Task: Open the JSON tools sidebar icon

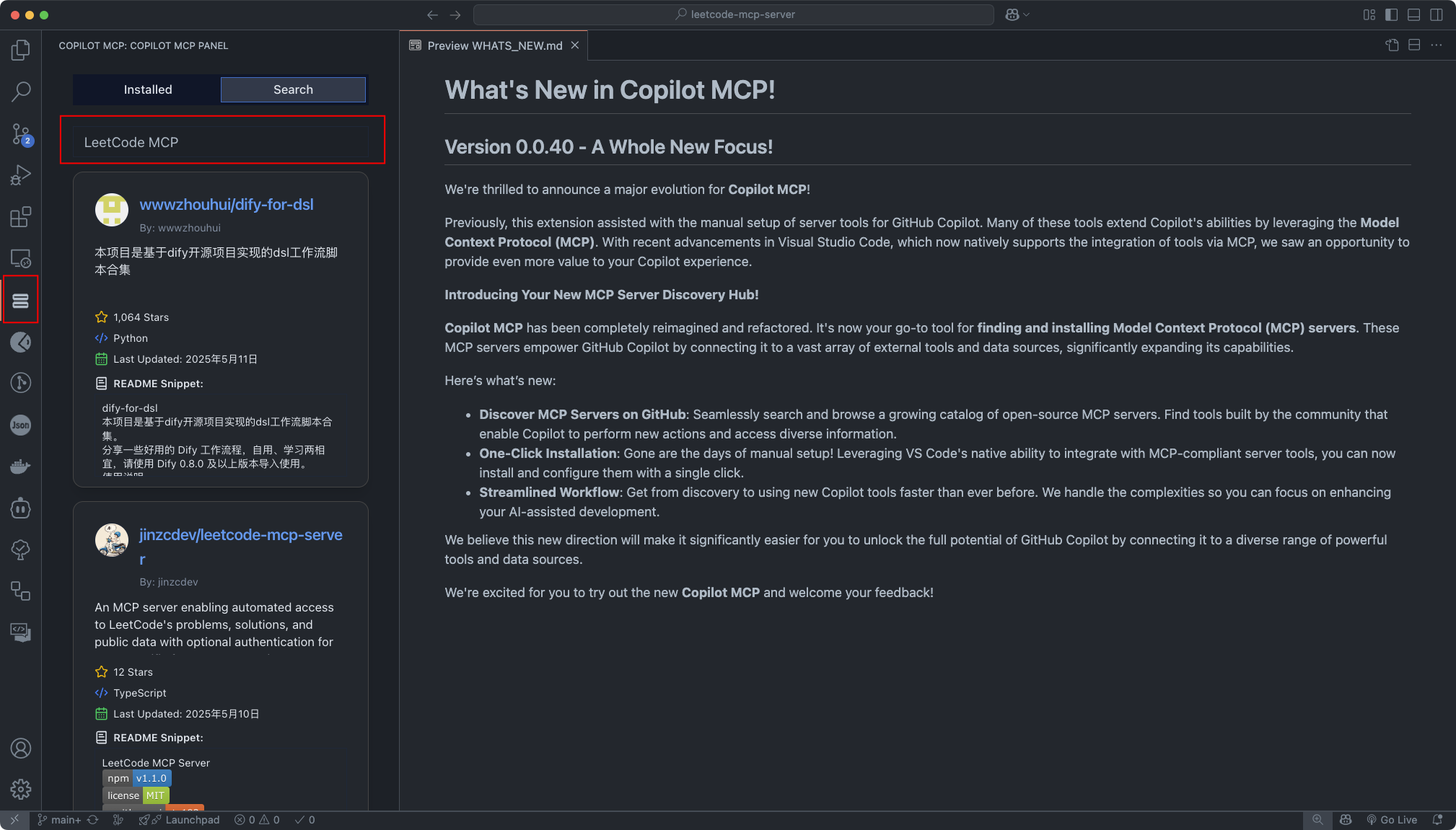Action: click(x=21, y=425)
